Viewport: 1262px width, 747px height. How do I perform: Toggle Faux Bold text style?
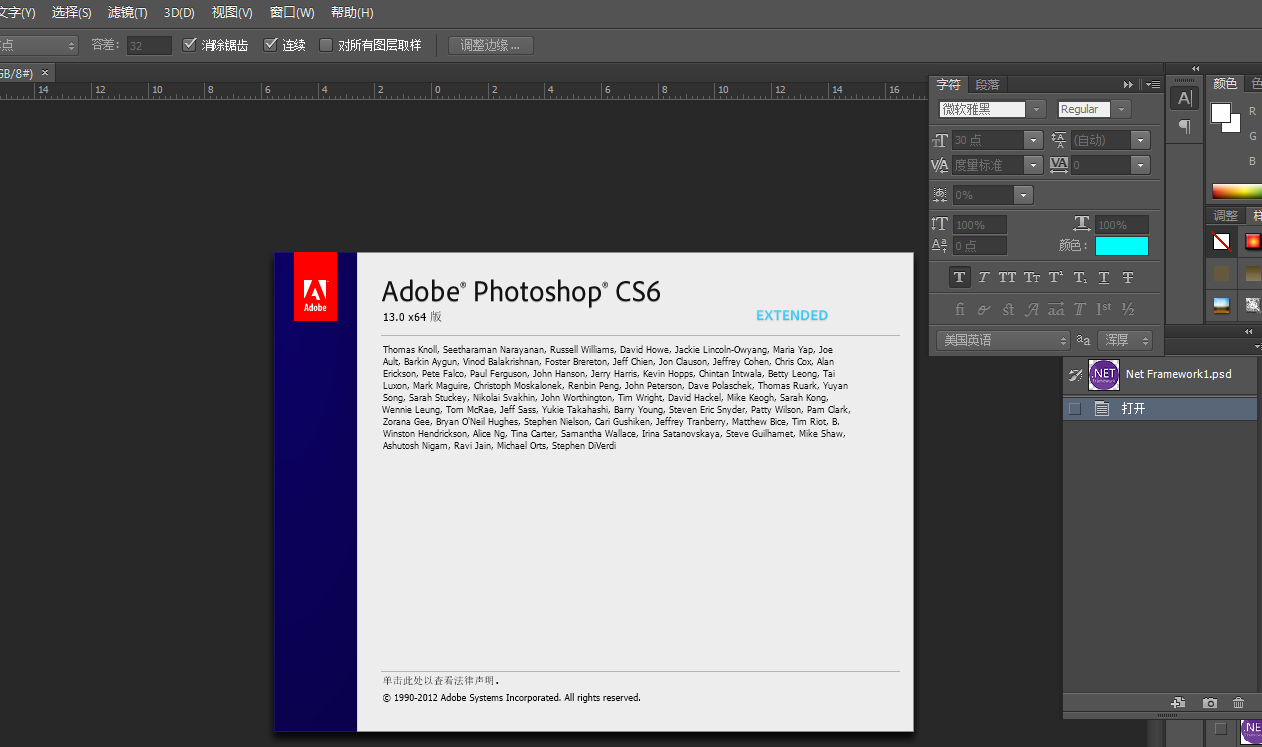(960, 277)
